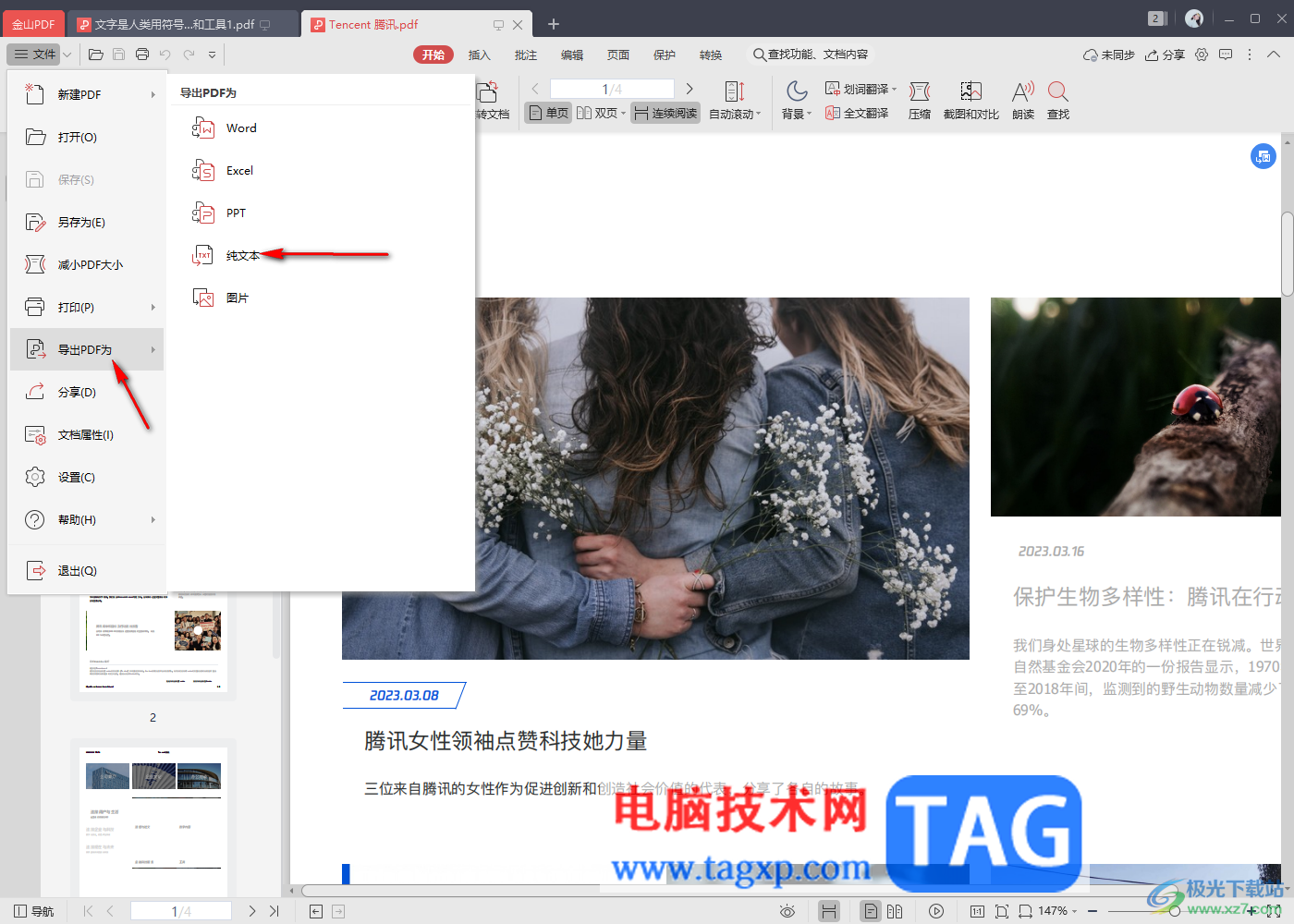Click the 分享 button at top right
Screen dimensions: 1294x924
pyautogui.click(x=1165, y=55)
